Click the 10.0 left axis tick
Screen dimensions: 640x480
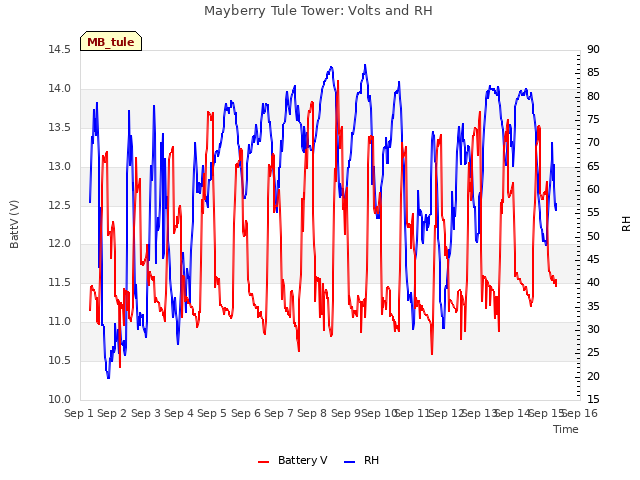[x=60, y=399]
